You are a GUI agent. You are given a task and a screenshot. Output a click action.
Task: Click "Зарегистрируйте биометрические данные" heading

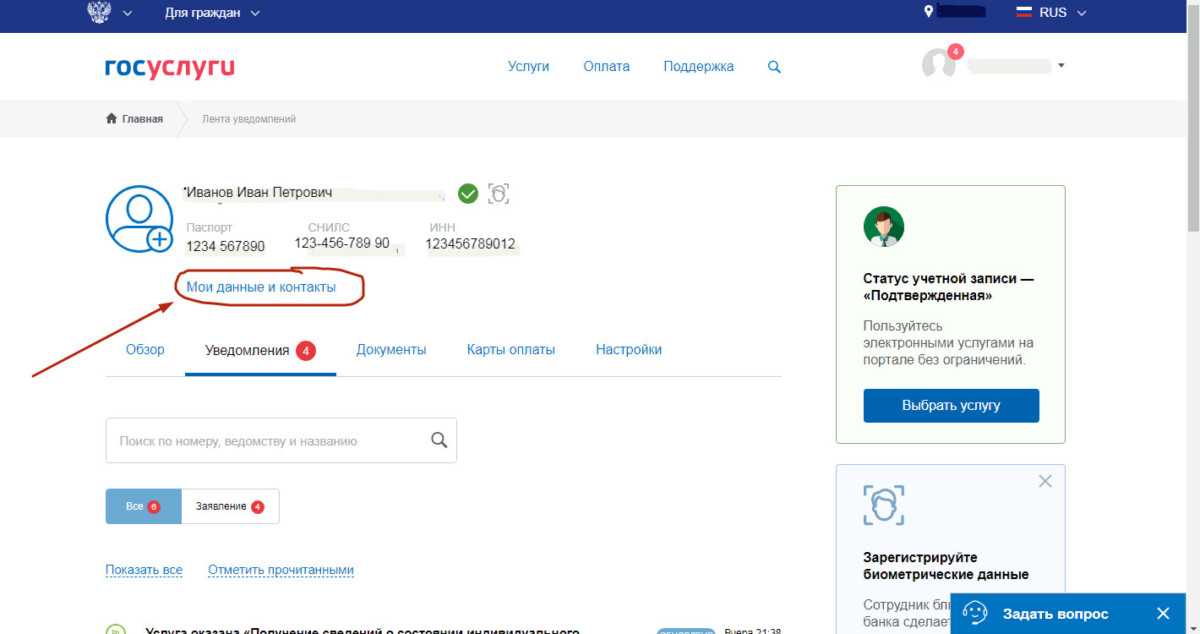(x=946, y=566)
